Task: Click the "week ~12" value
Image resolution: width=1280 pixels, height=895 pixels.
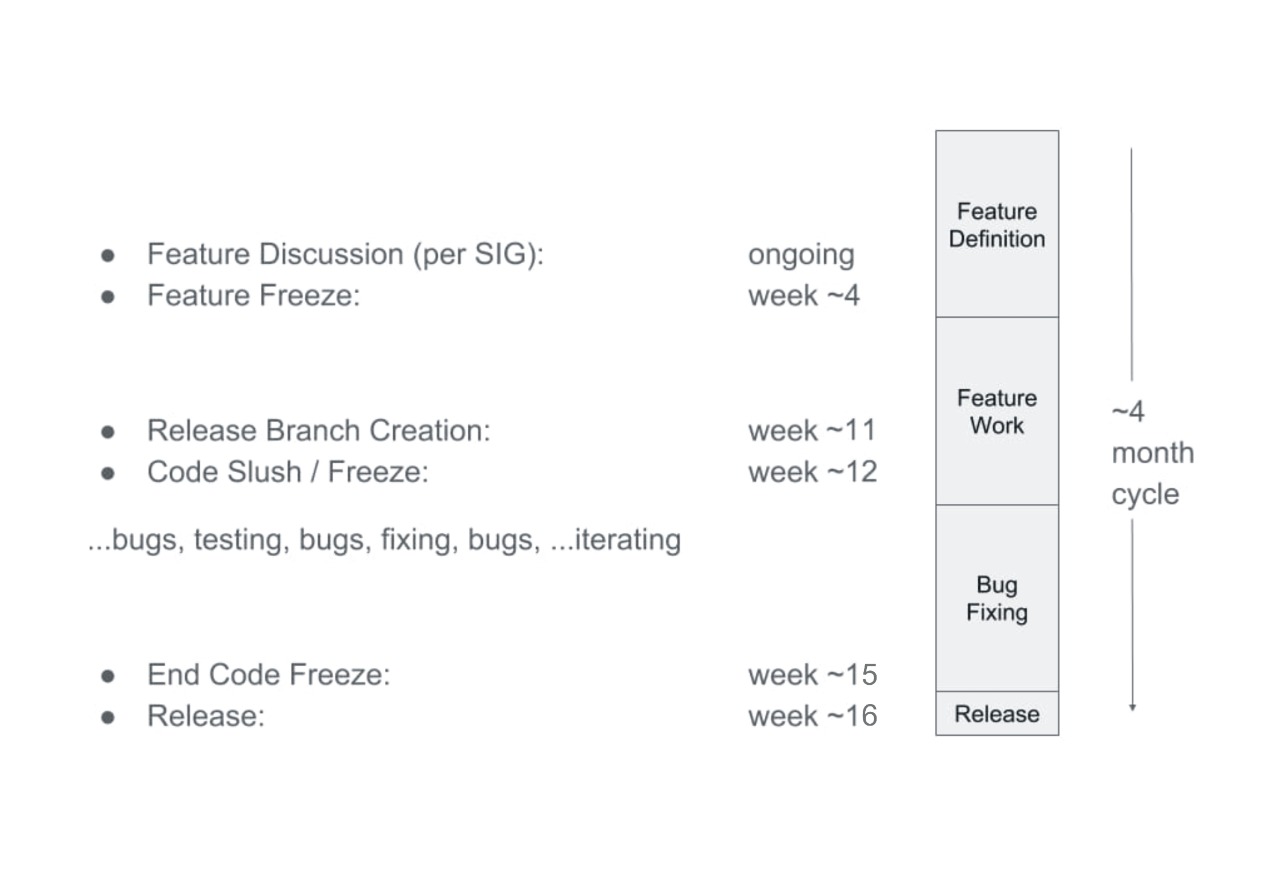Action: 812,472
